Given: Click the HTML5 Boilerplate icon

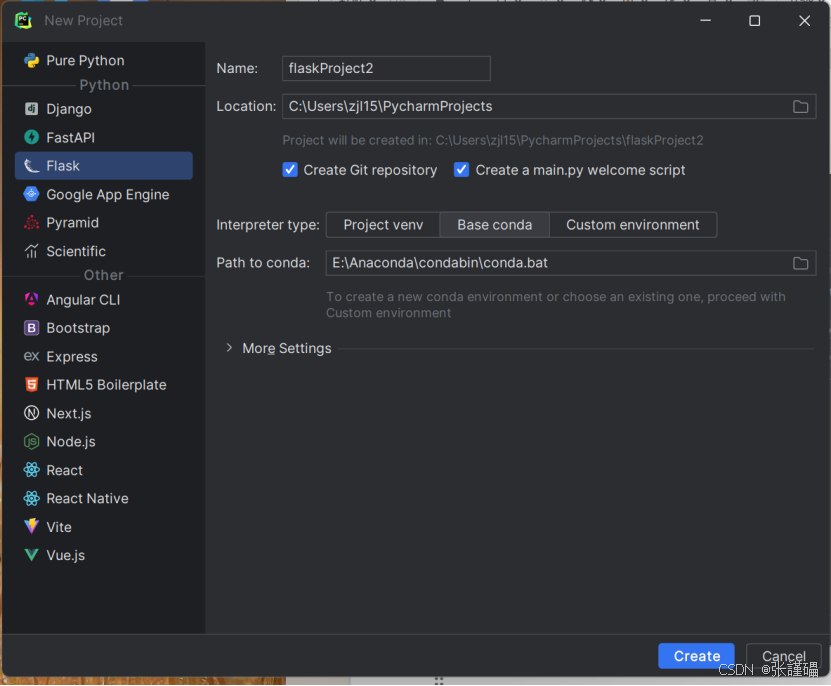Looking at the screenshot, I should (x=31, y=384).
